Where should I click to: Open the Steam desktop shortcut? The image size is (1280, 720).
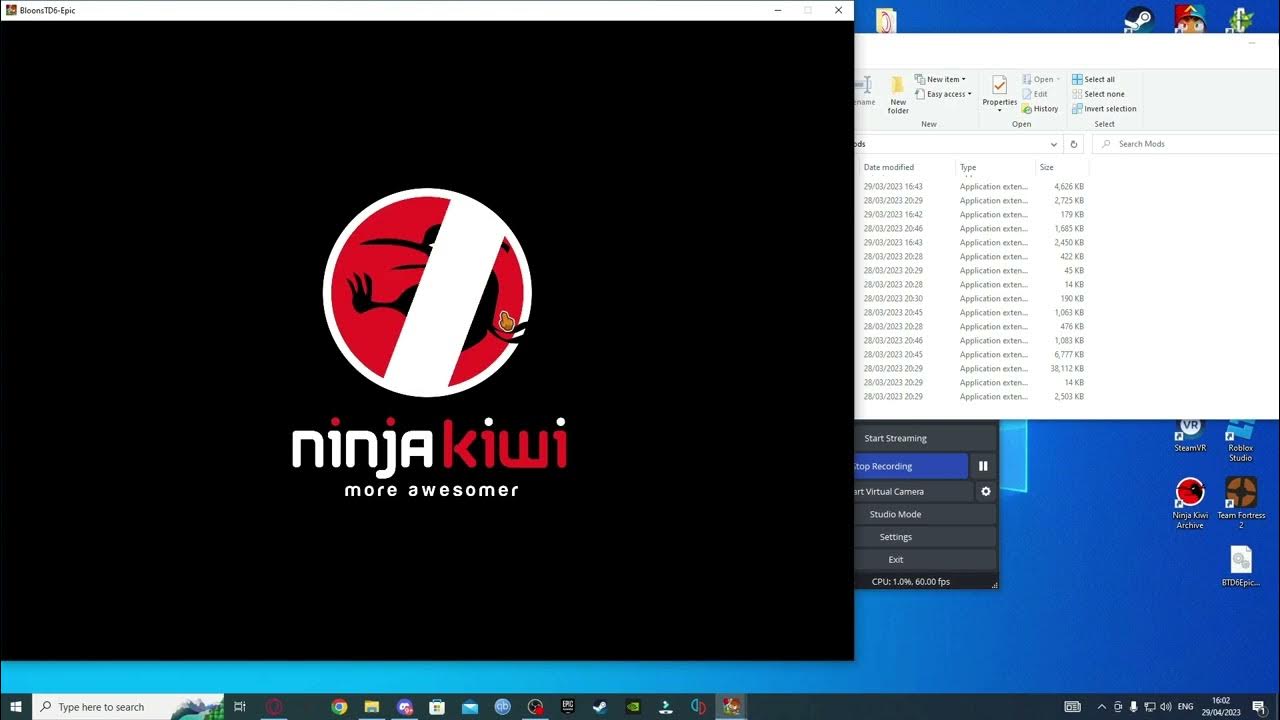[1138, 18]
